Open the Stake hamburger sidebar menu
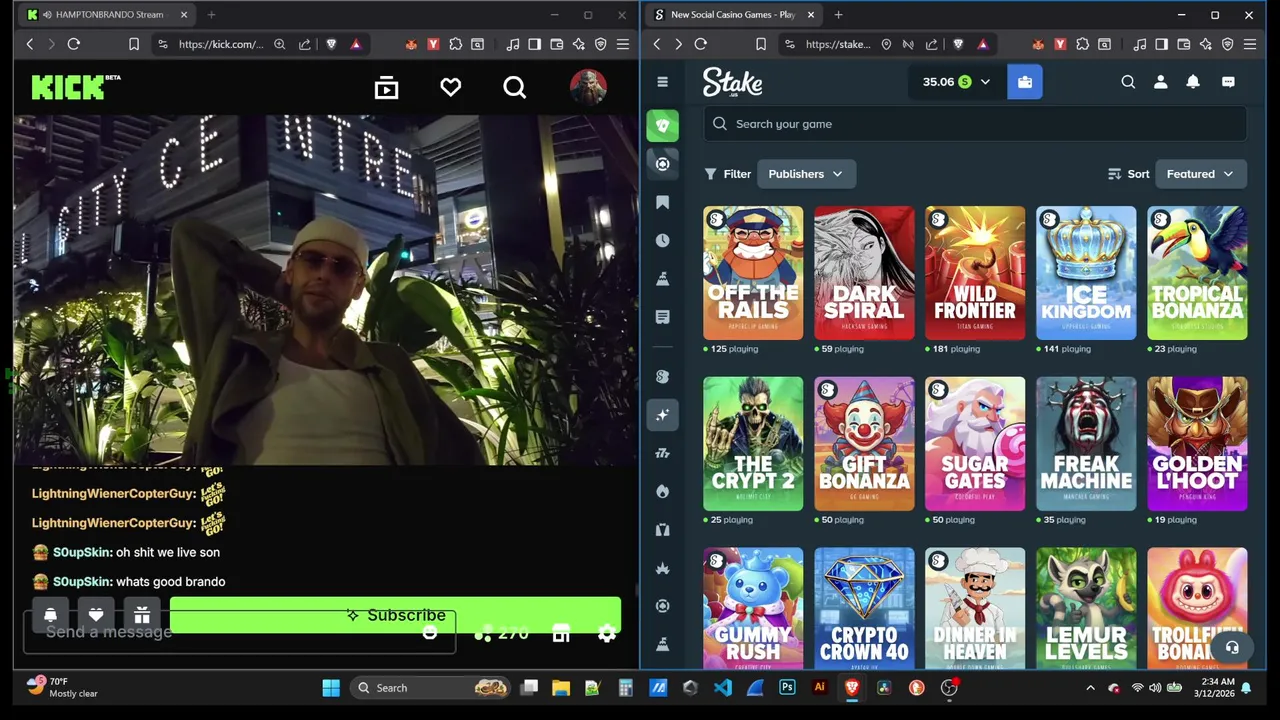 [x=662, y=82]
